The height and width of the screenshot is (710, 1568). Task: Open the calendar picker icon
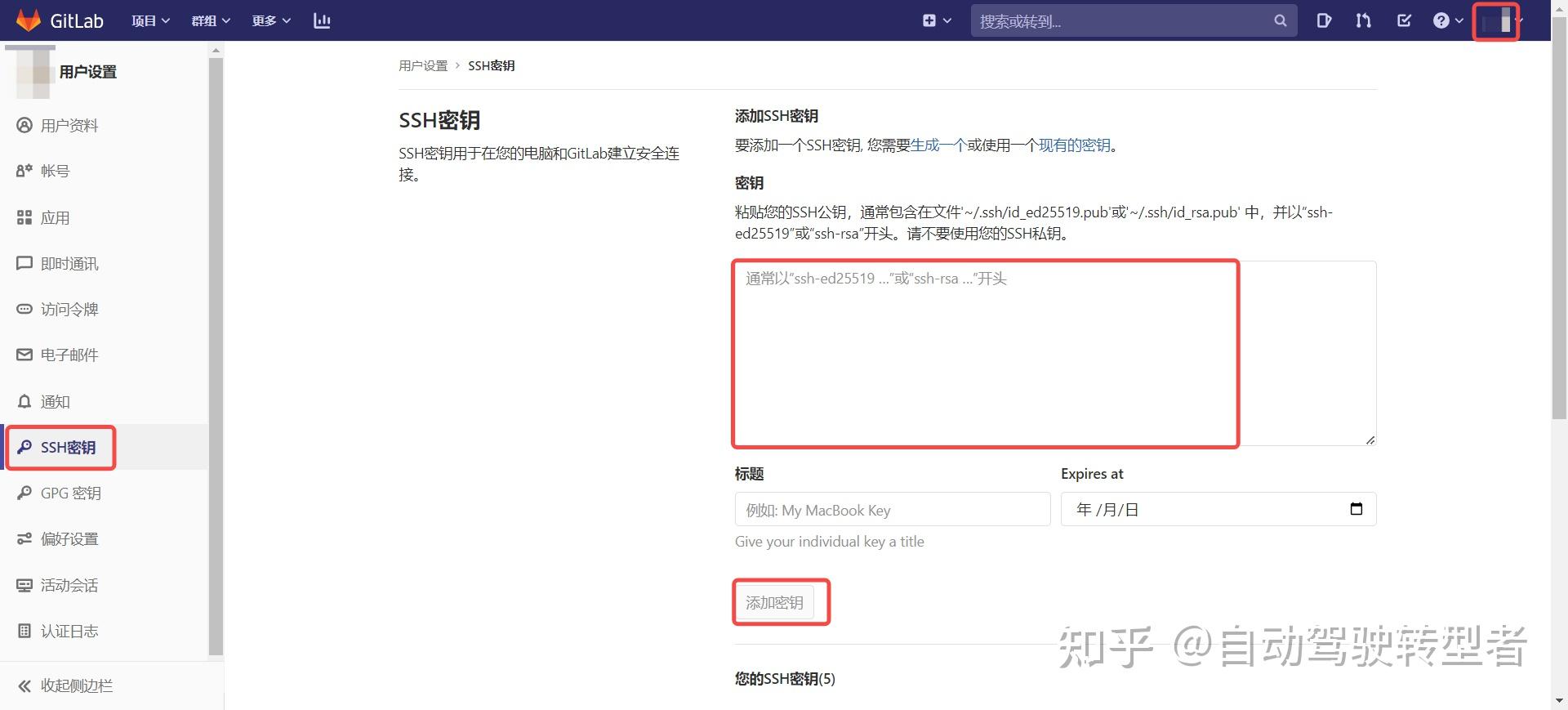(1356, 509)
